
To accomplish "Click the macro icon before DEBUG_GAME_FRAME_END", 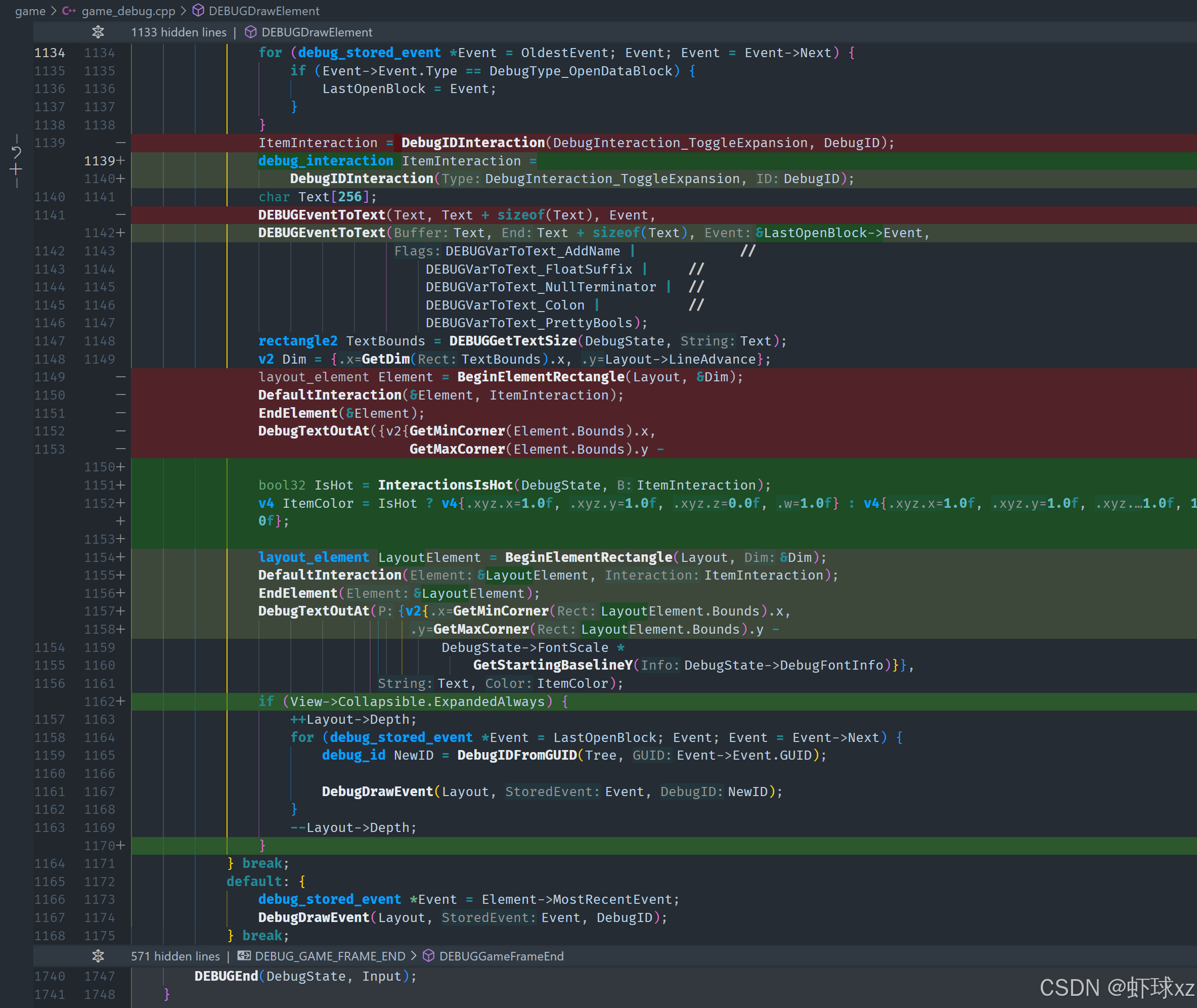I will click(244, 955).
